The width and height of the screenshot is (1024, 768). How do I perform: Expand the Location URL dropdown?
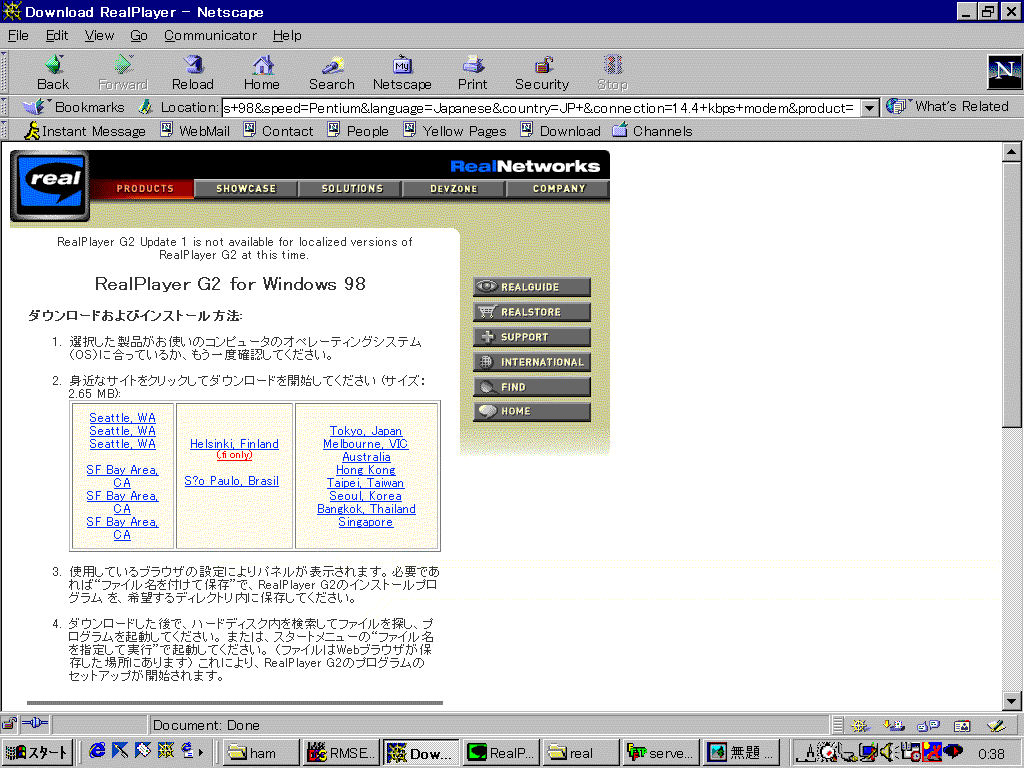(869, 108)
